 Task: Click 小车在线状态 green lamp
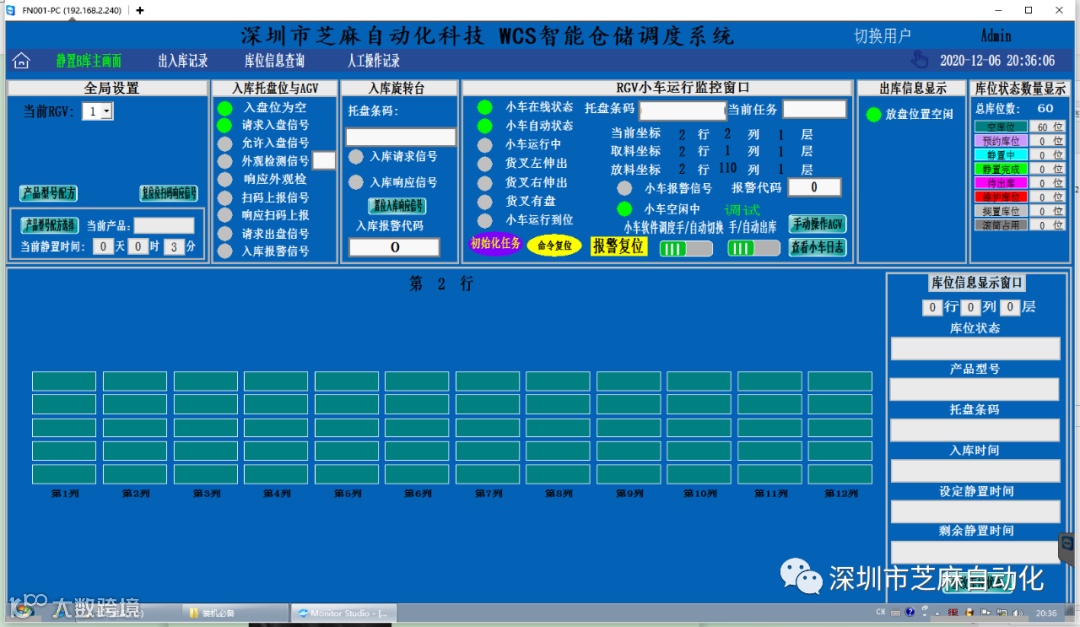point(486,107)
